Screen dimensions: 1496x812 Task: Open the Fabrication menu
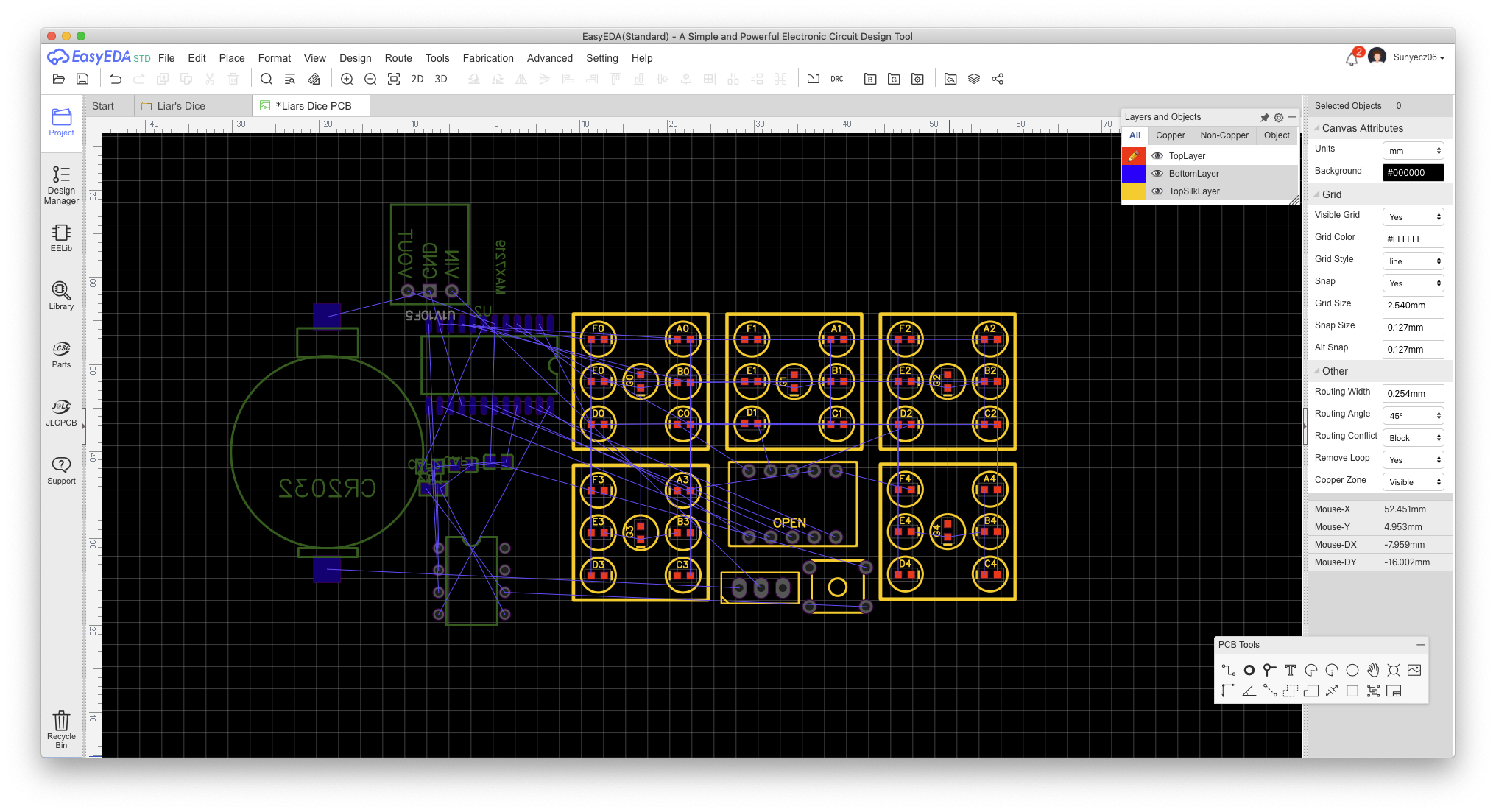pyautogui.click(x=487, y=58)
